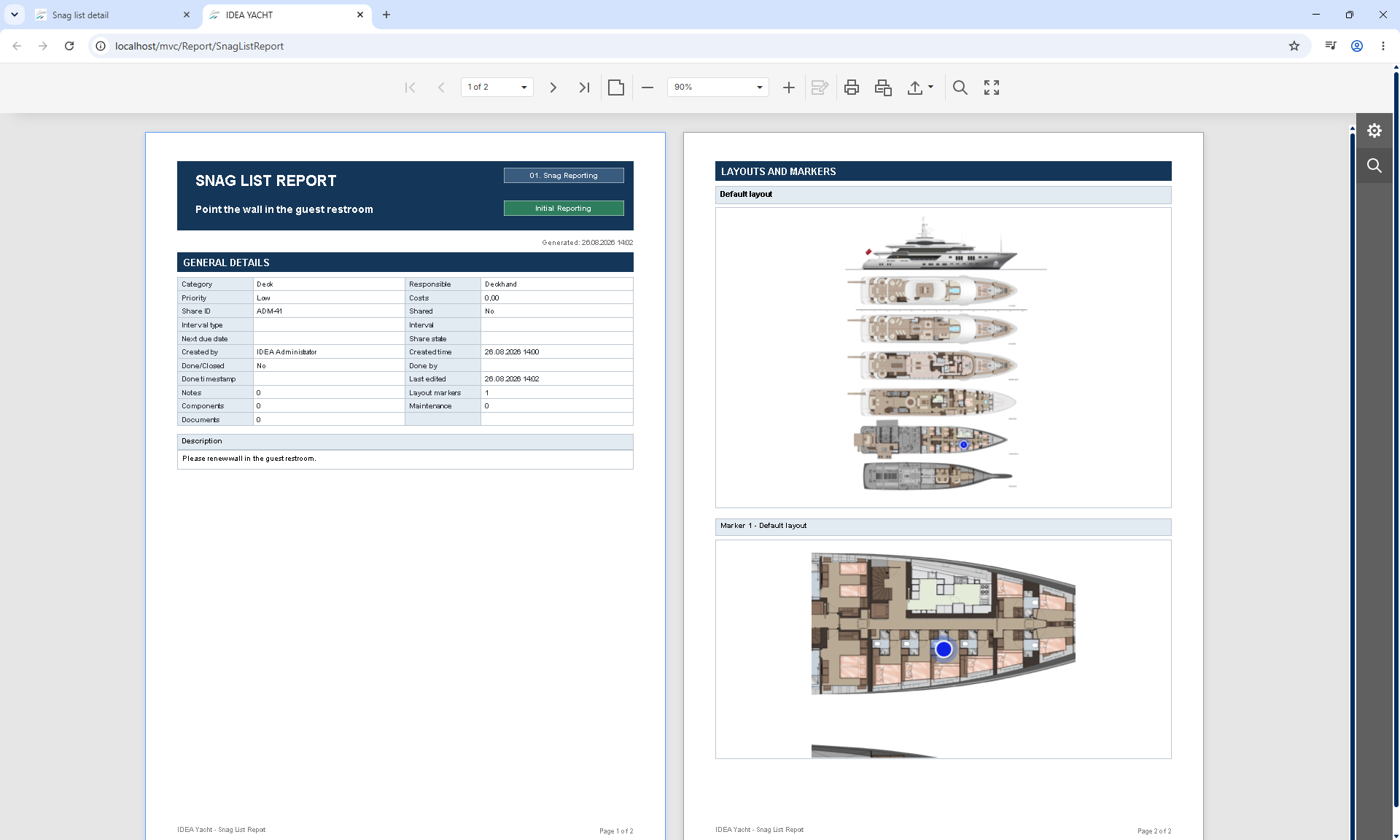Click the 'Default layout' label

(746, 194)
